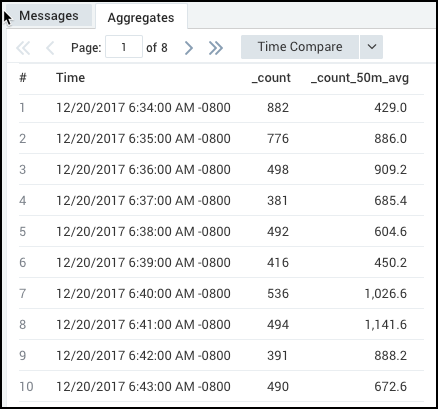Image resolution: width=438 pixels, height=409 pixels.
Task: Jump to last page double arrow
Action: point(216,48)
